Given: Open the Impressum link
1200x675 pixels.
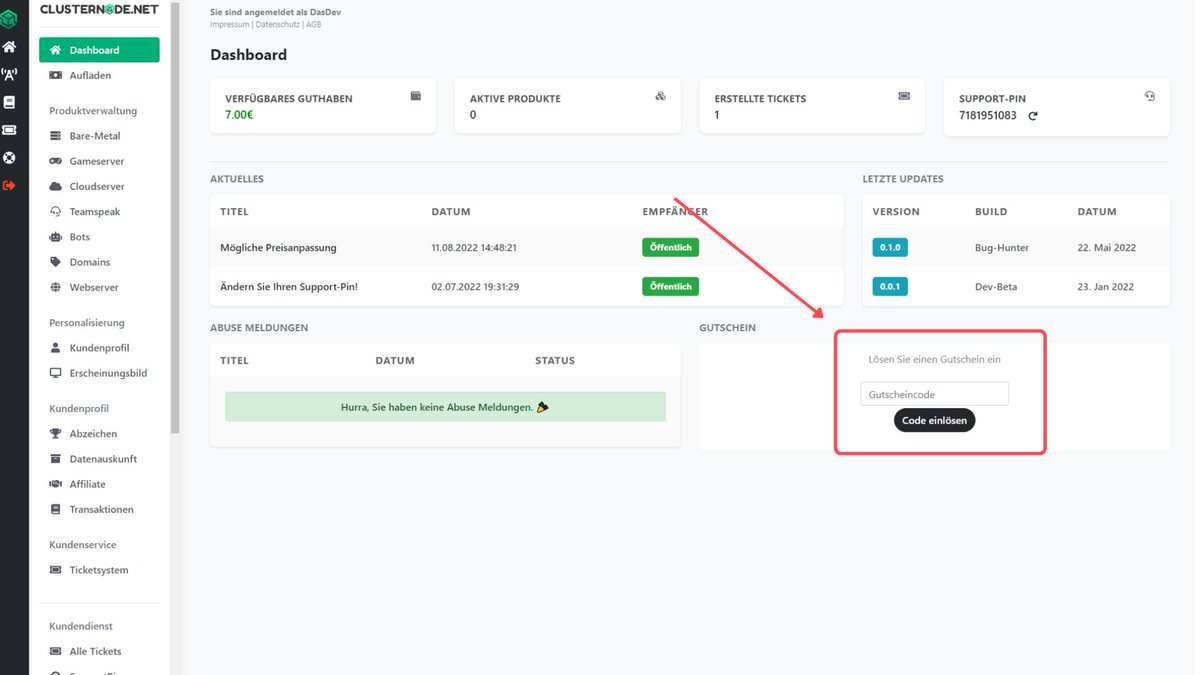Looking at the screenshot, I should (229, 24).
